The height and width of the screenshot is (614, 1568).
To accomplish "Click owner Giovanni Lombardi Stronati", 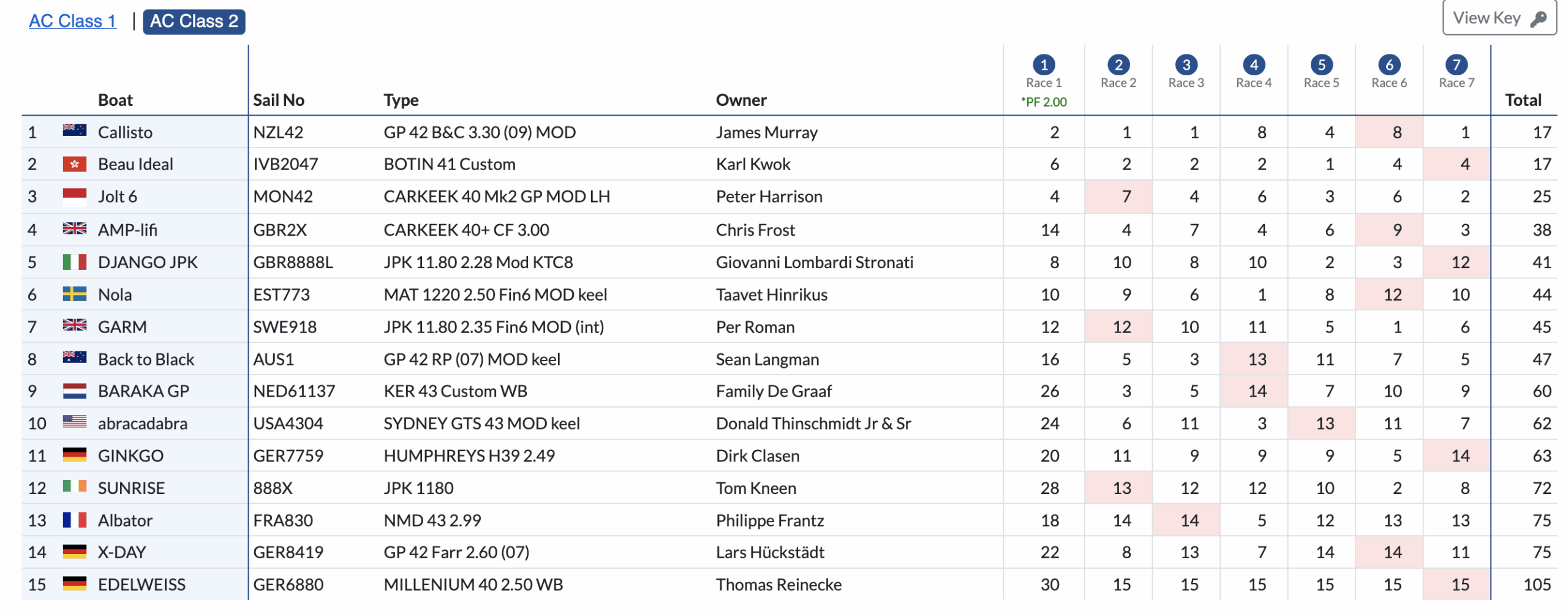I will coord(814,262).
